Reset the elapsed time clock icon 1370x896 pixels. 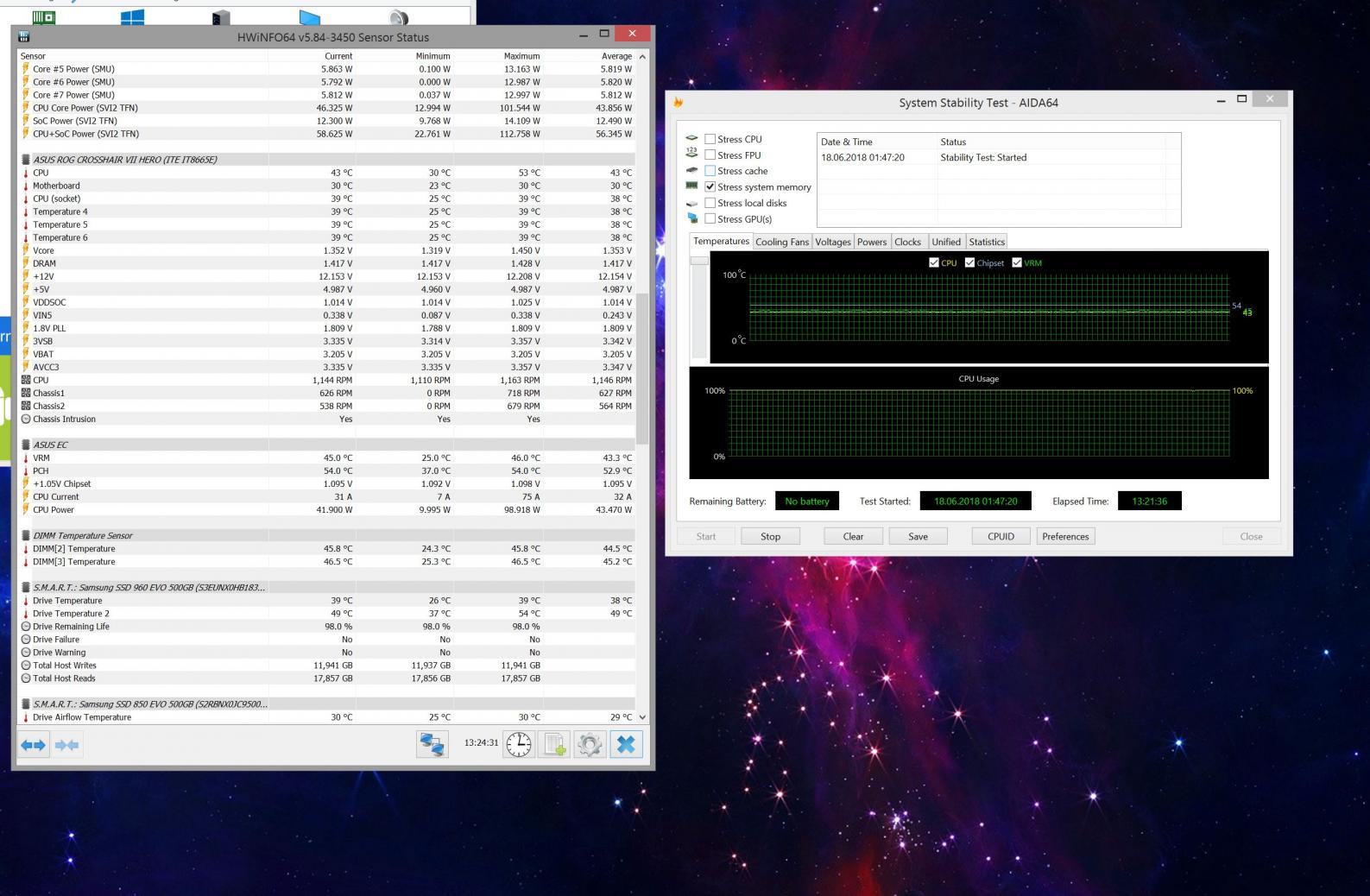click(x=519, y=744)
